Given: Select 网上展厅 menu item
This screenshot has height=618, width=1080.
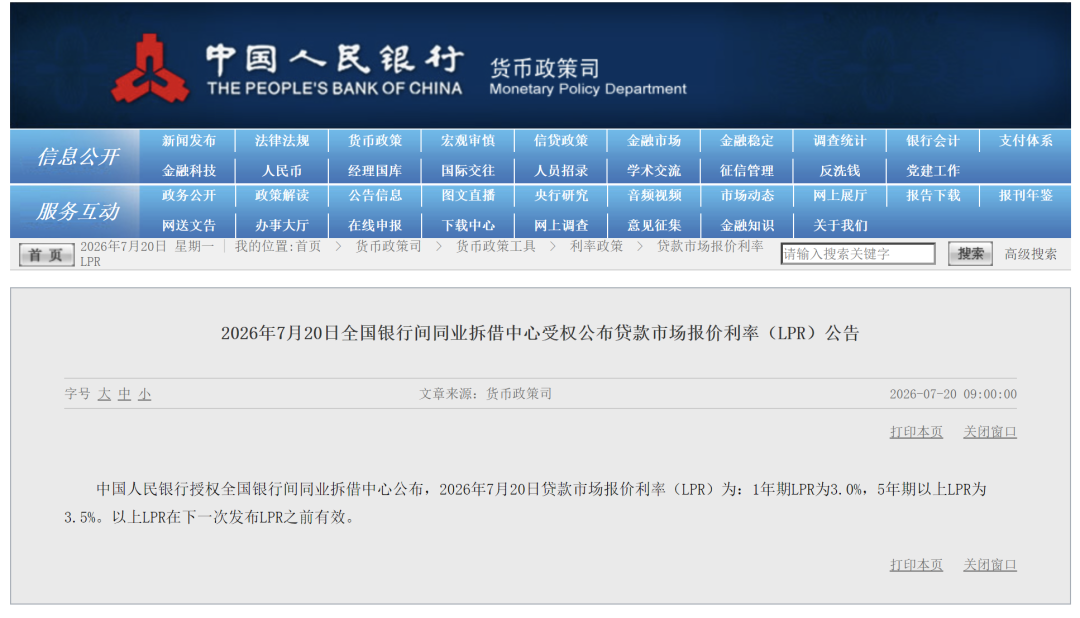Looking at the screenshot, I should tap(840, 196).
